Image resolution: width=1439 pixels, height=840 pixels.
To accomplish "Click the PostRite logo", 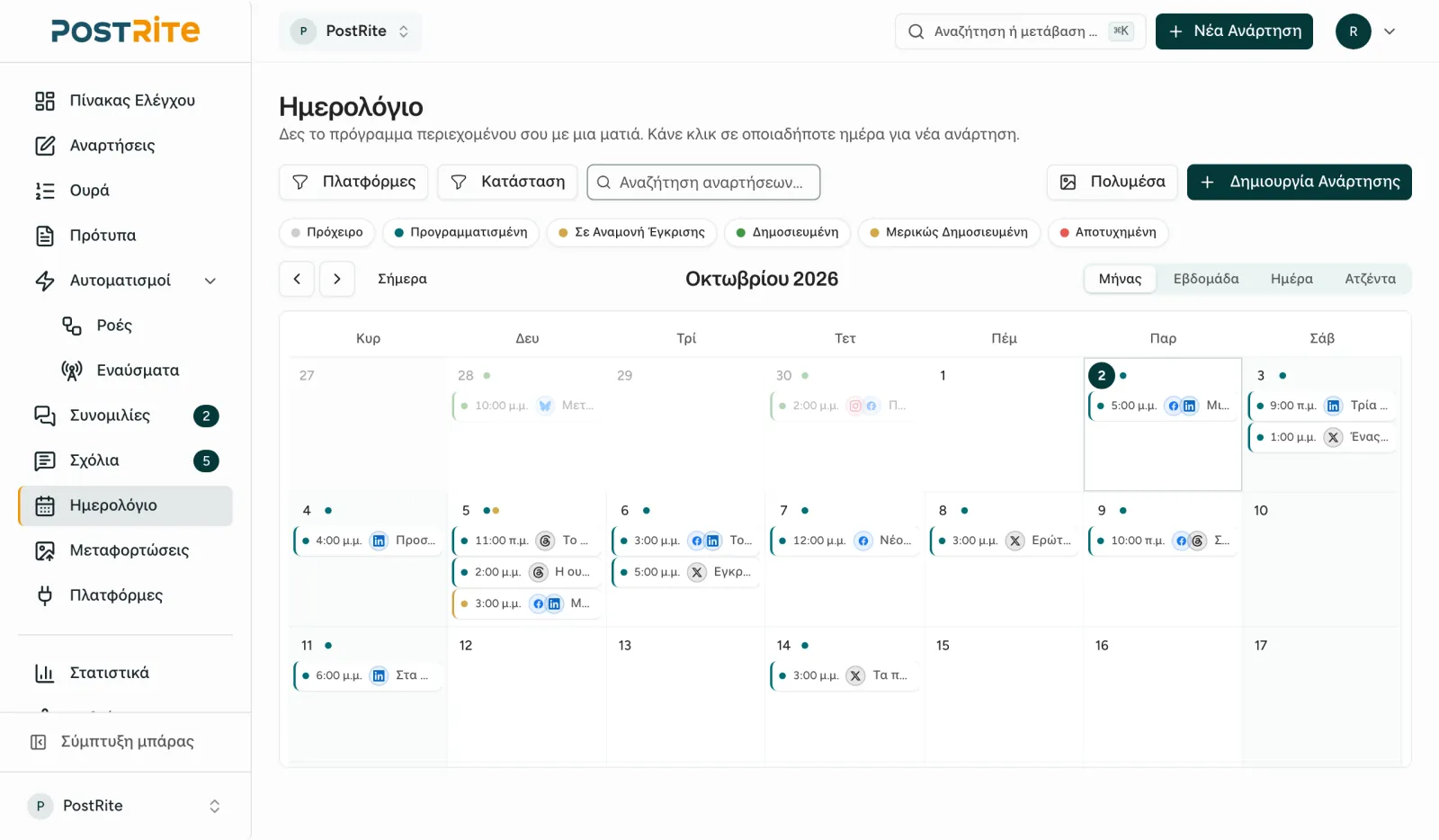I will [x=125, y=31].
